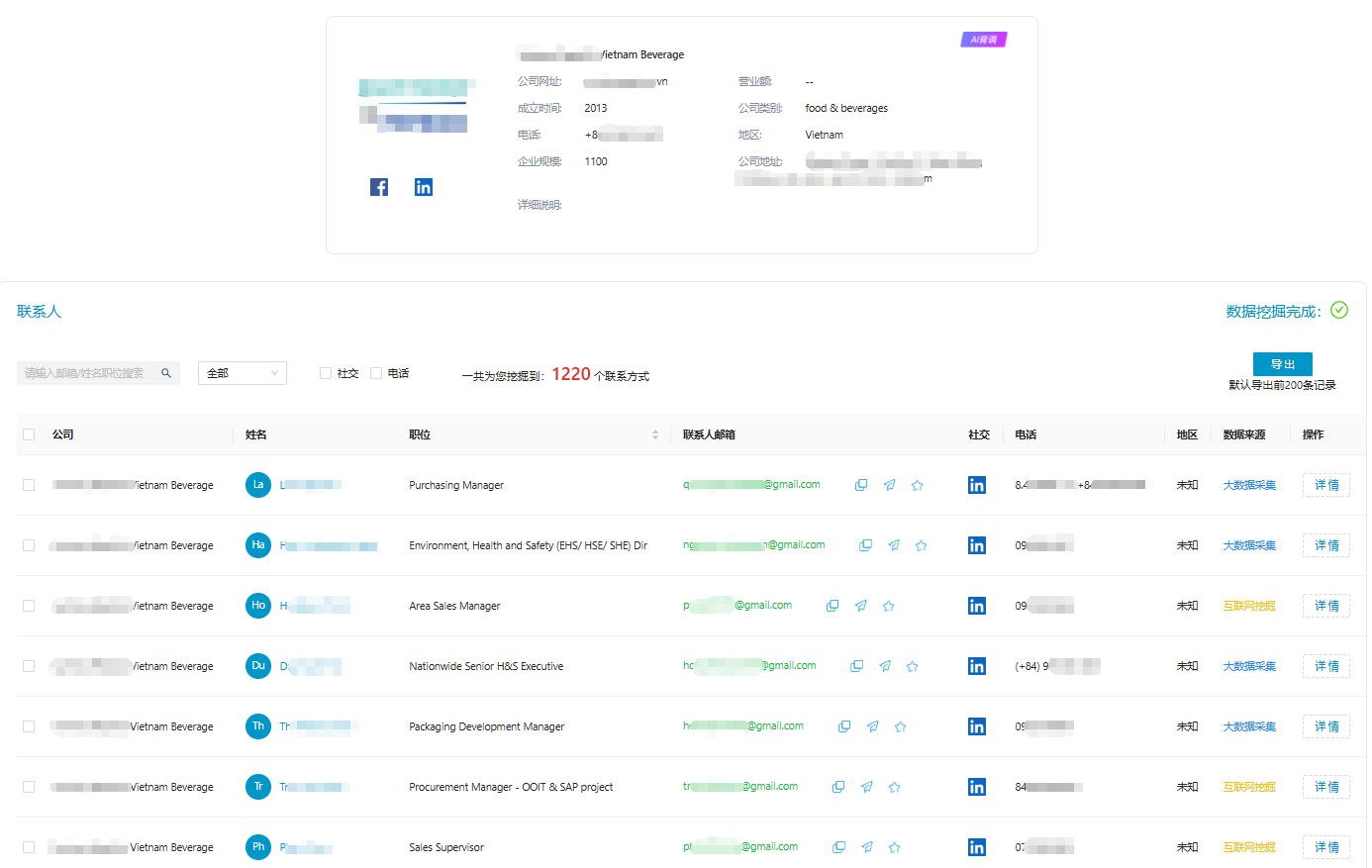Open the company's Facebook page icon
Image resolution: width=1372 pixels, height=868 pixels.
(x=379, y=187)
